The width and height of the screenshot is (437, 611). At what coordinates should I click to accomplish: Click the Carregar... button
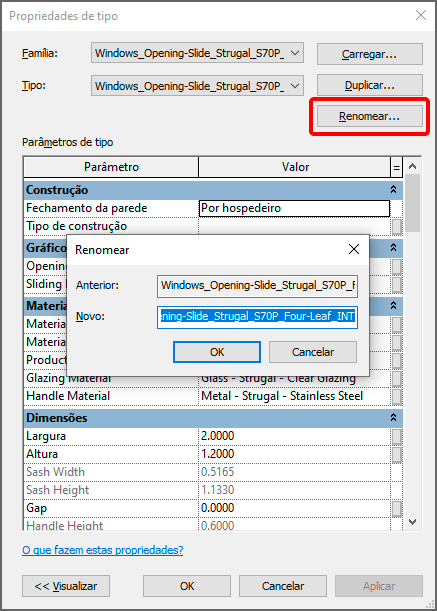pyautogui.click(x=370, y=54)
